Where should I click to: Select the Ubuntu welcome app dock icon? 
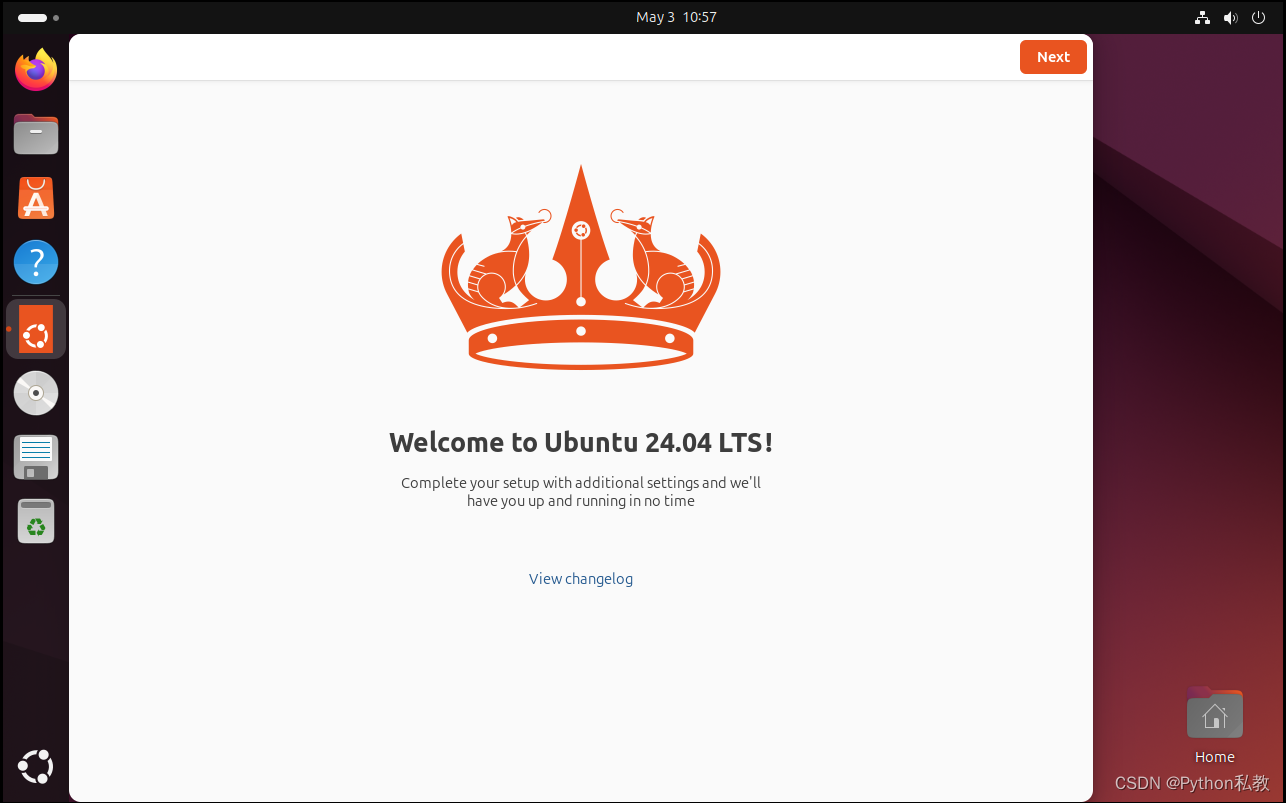36,329
